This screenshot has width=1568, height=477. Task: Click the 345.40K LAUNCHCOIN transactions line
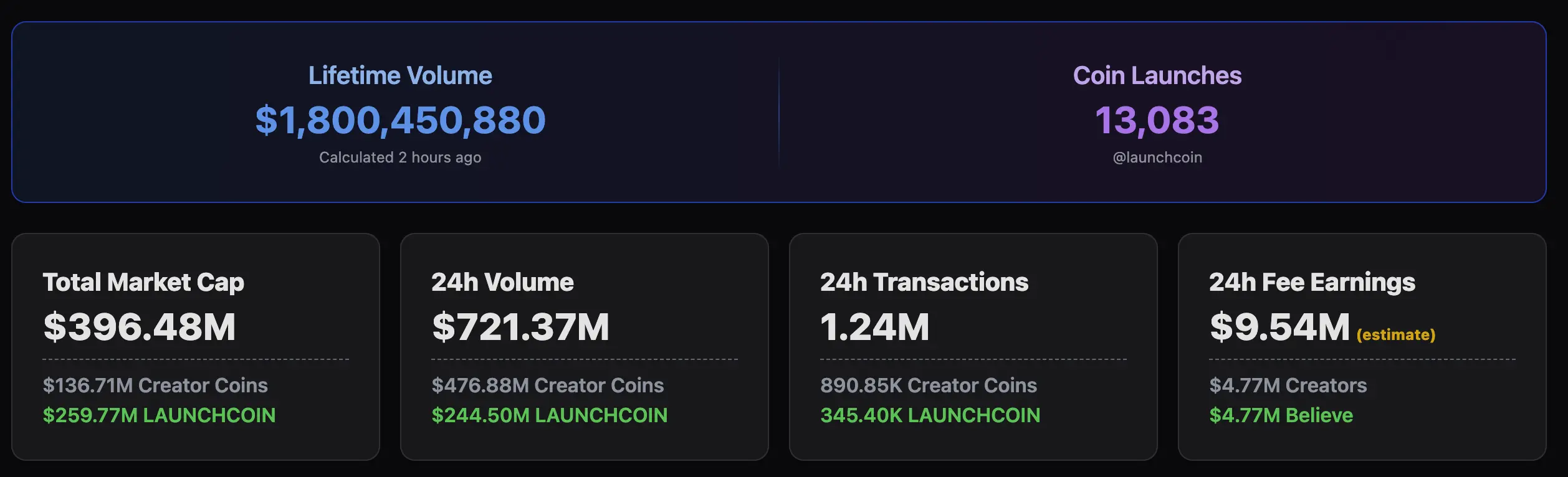pos(930,415)
